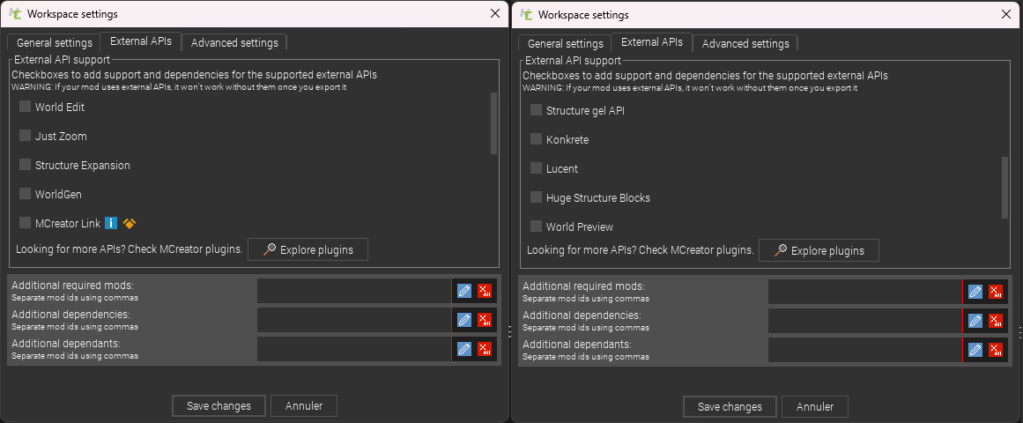Viewport: 1023px width, 423px height.
Task: Clear Additional dependants in left window
Action: [x=484, y=349]
